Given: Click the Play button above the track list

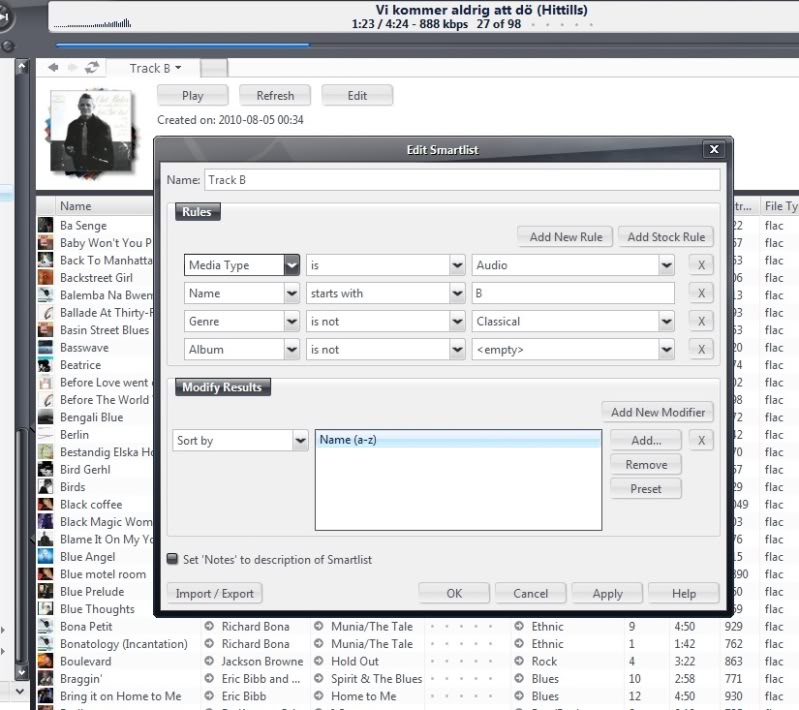Looking at the screenshot, I should (x=193, y=95).
